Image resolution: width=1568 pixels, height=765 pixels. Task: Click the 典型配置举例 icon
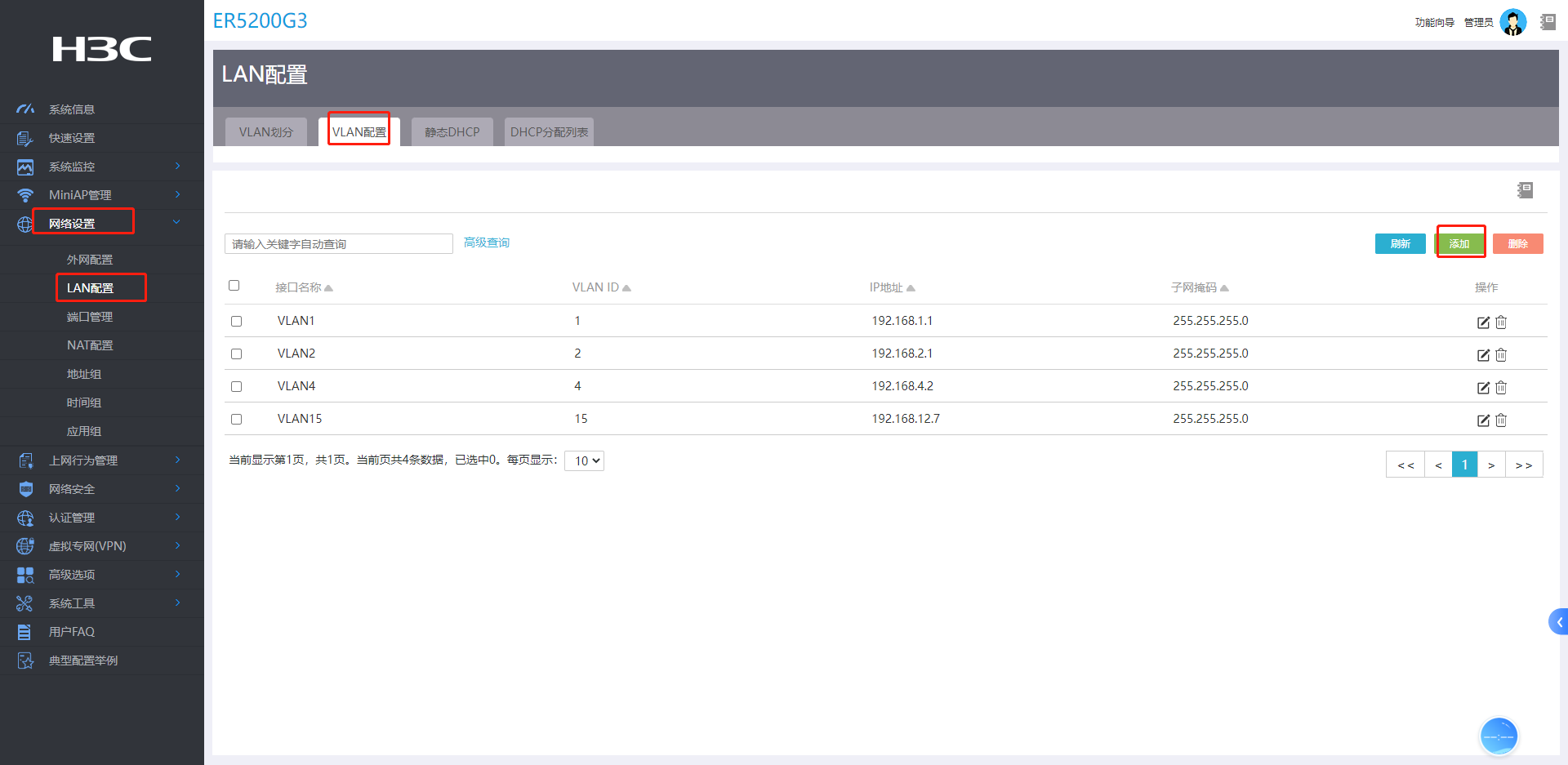[25, 660]
